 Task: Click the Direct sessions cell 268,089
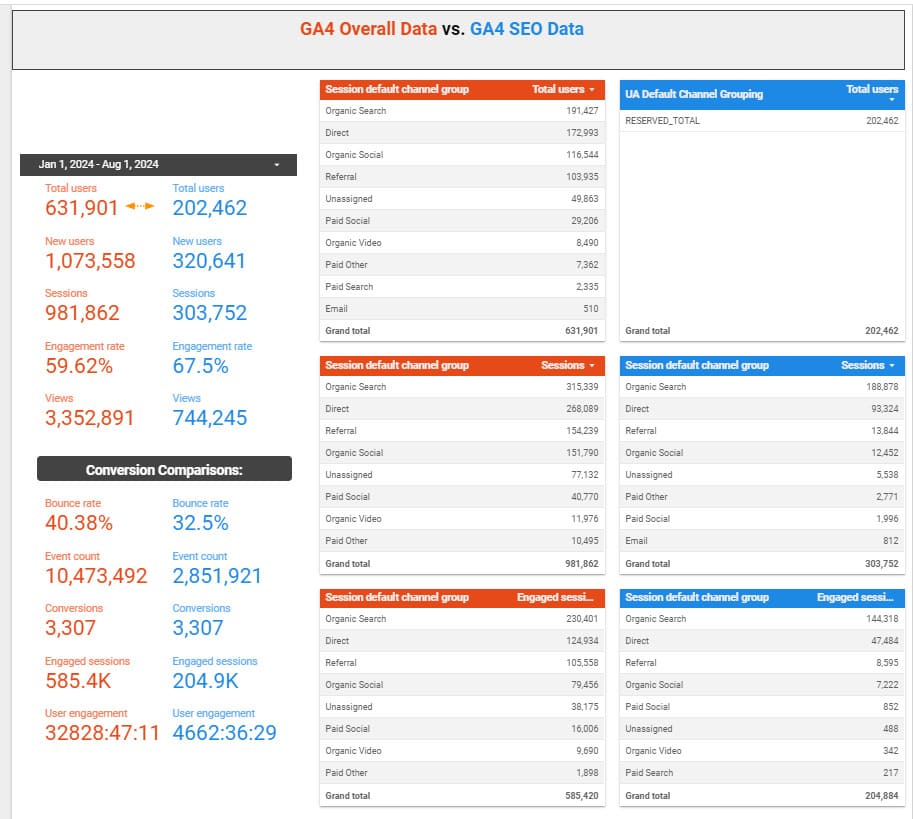coord(582,409)
